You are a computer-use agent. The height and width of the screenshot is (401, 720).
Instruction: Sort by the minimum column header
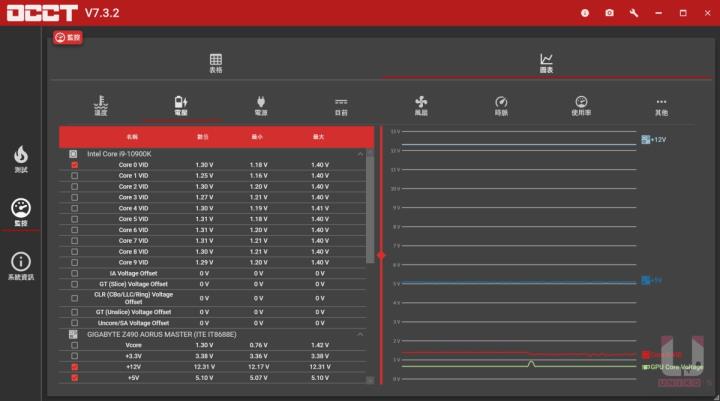(x=257, y=137)
